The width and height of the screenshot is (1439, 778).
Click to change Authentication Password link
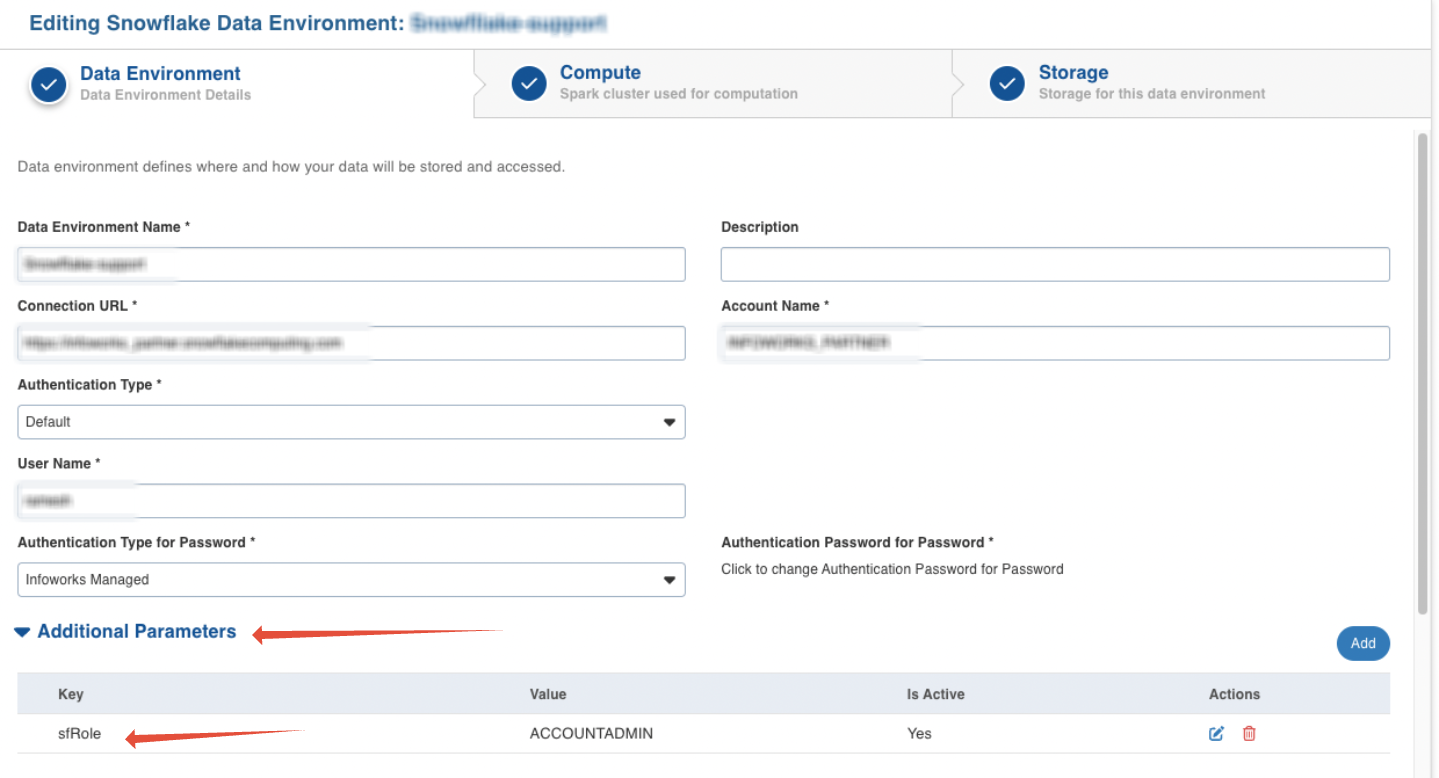click(892, 569)
